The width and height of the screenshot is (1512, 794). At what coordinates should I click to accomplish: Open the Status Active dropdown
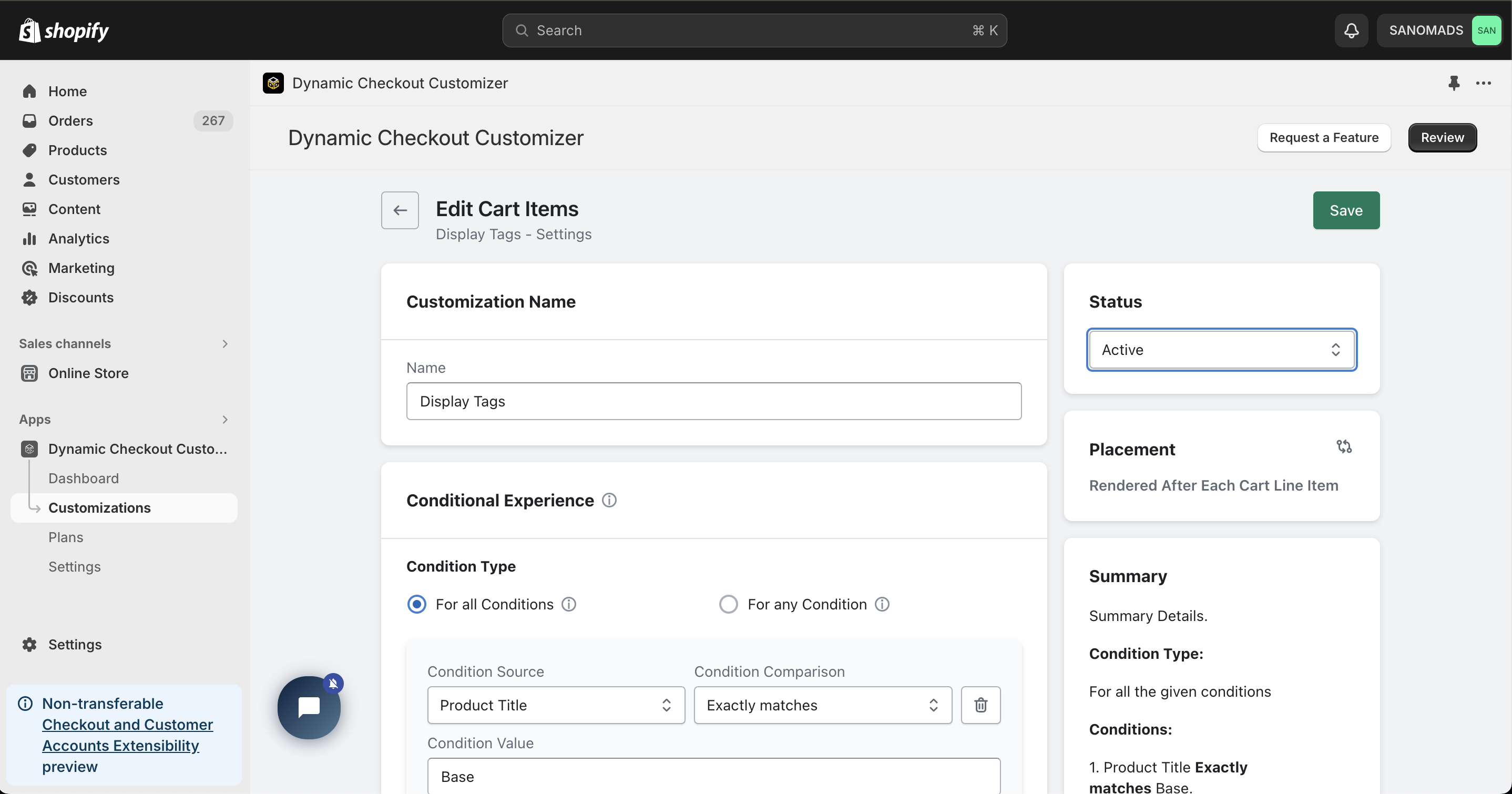click(x=1221, y=350)
